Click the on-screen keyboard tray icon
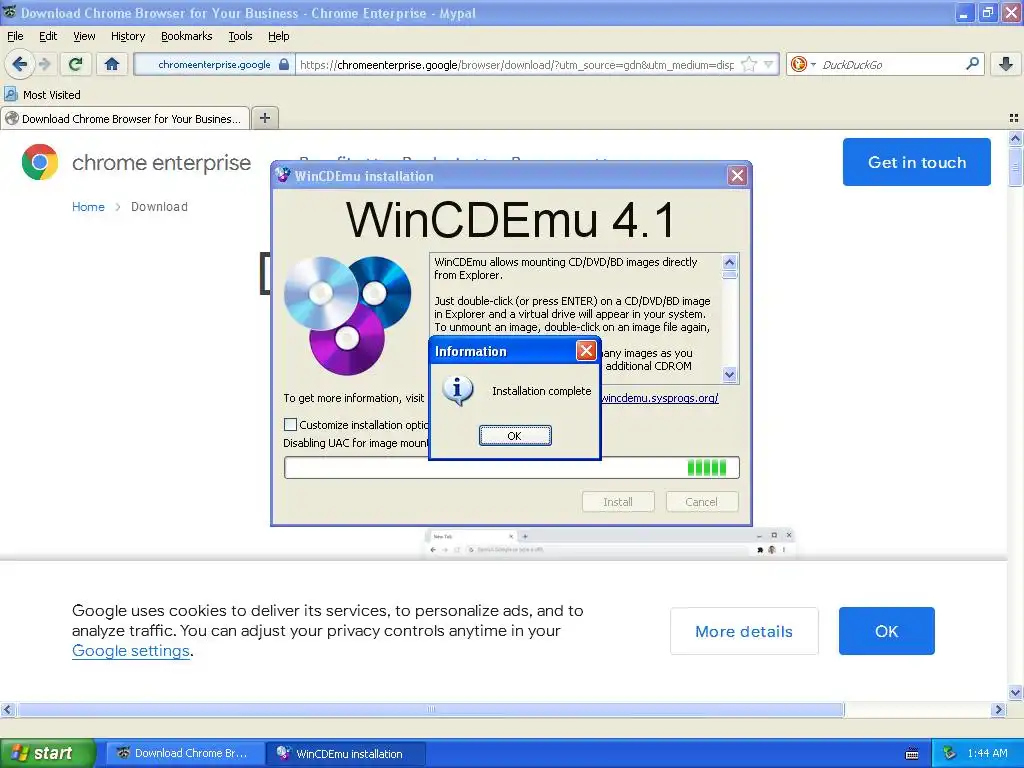 tap(912, 754)
